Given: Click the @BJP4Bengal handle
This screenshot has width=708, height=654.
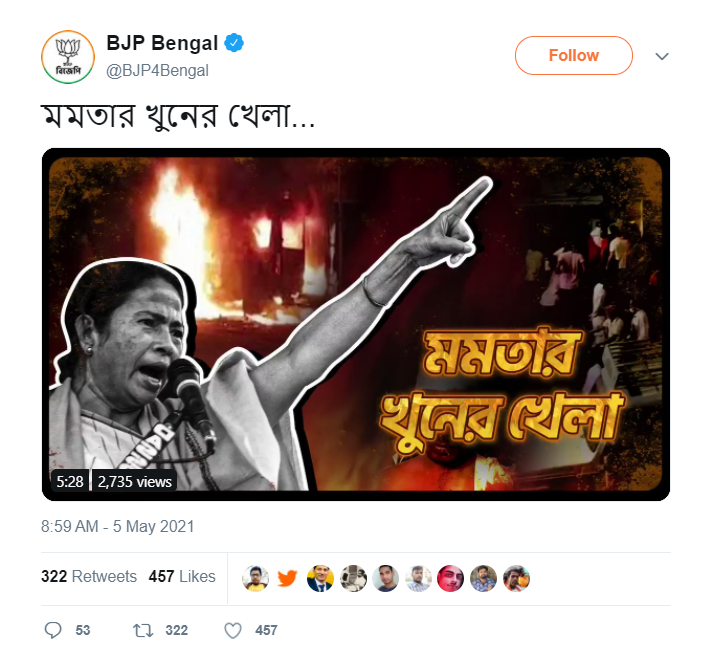Looking at the screenshot, I should (x=157, y=70).
